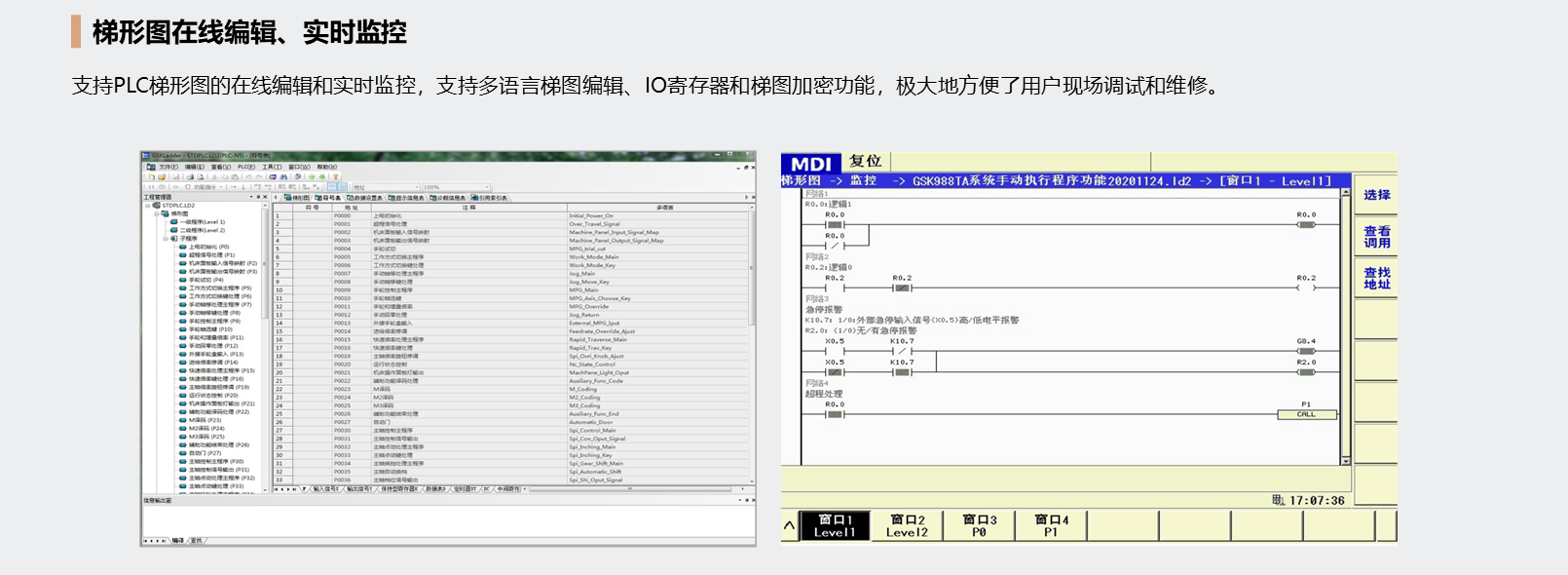The image size is (1568, 575).
Task: Switch to the 数据设置表 tab
Action: point(365,198)
